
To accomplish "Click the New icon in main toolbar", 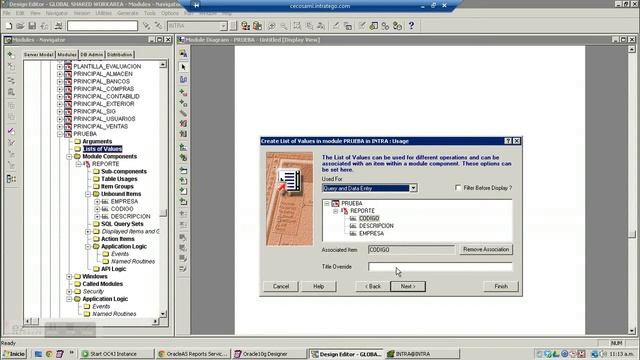I will coord(9,26).
